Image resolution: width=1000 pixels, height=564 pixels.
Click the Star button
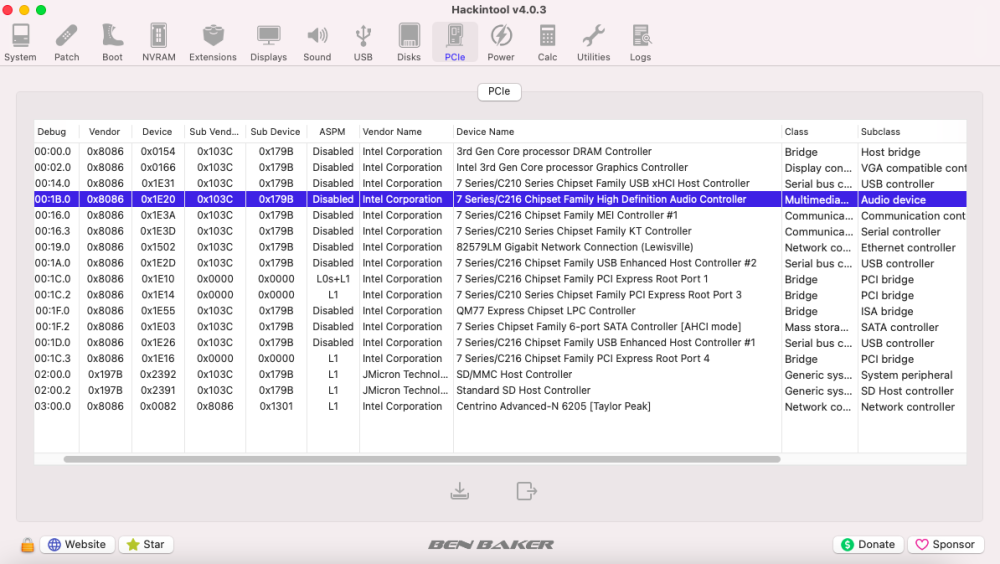click(146, 544)
